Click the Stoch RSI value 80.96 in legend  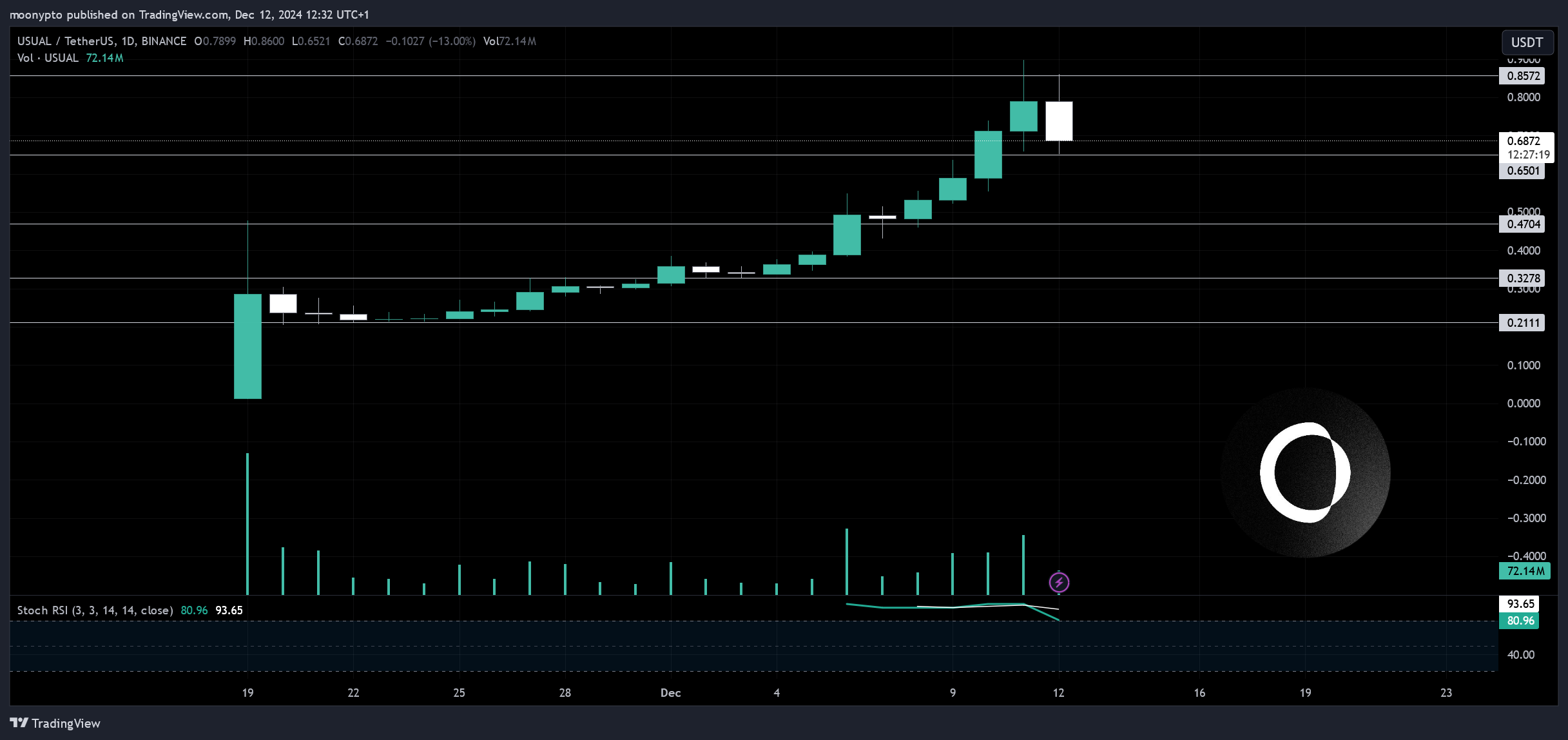click(x=194, y=610)
